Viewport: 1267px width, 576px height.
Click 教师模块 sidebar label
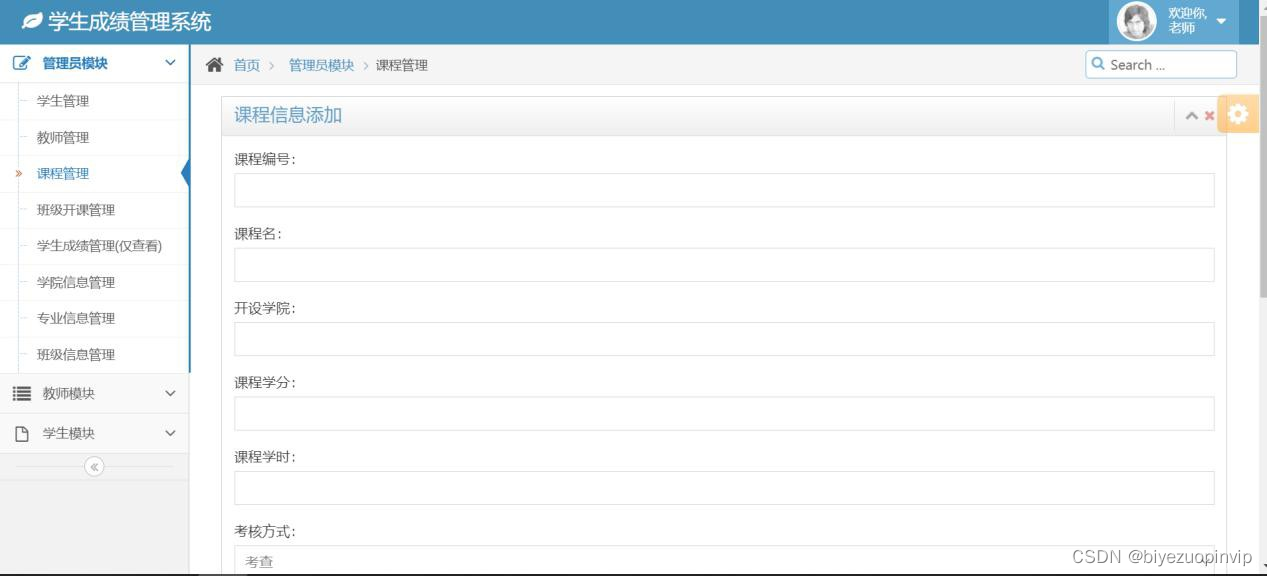pyautogui.click(x=69, y=394)
